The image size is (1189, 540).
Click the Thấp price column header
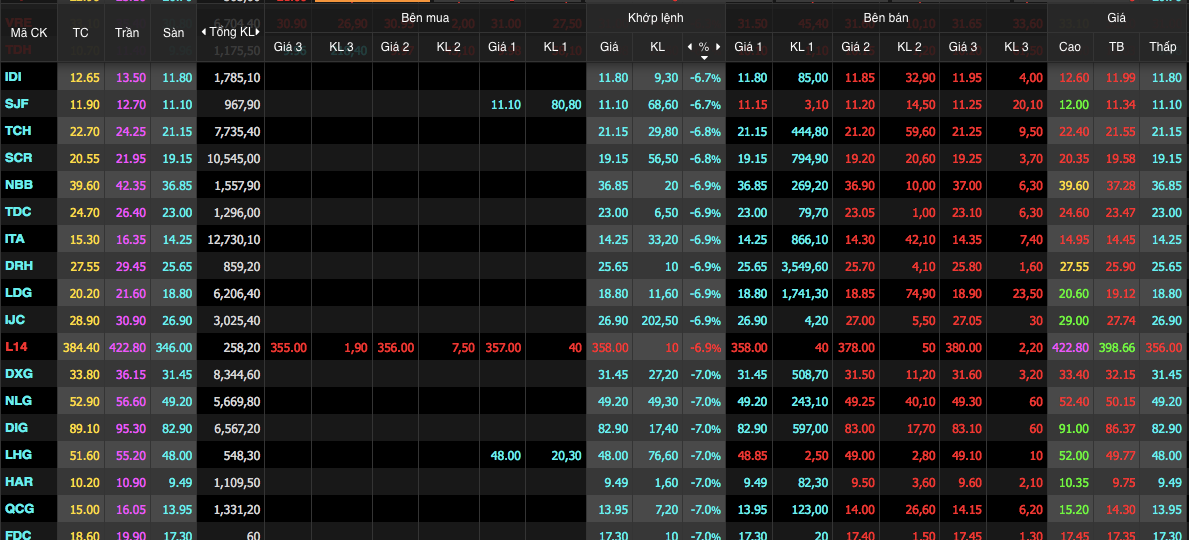click(1162, 47)
